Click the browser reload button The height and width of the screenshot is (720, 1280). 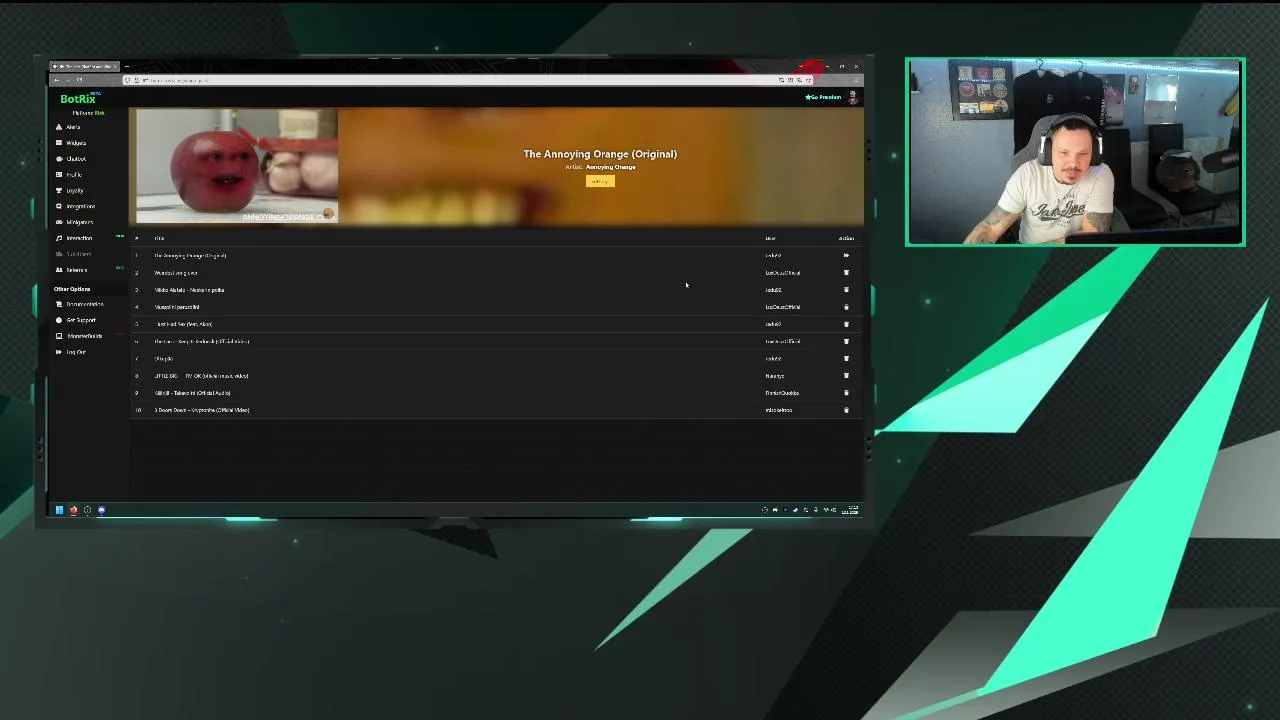[79, 80]
